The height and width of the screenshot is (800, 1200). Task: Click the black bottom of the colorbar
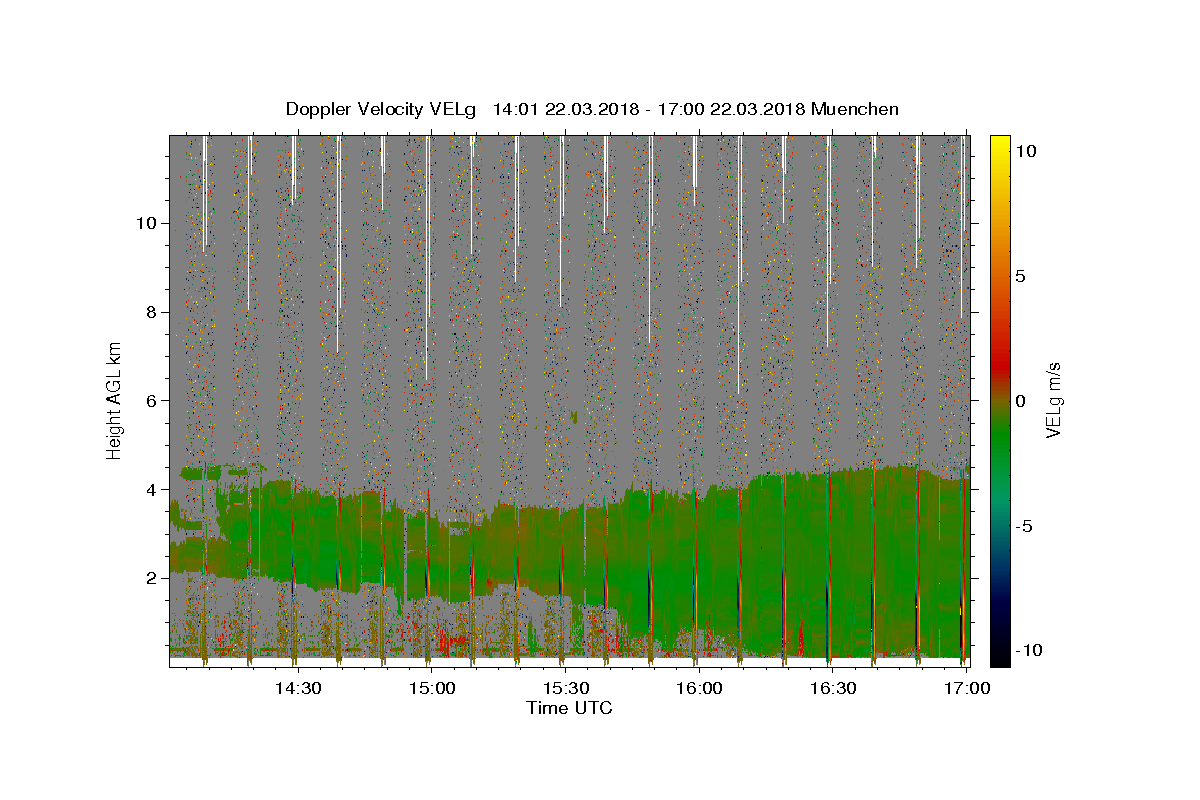(999, 657)
